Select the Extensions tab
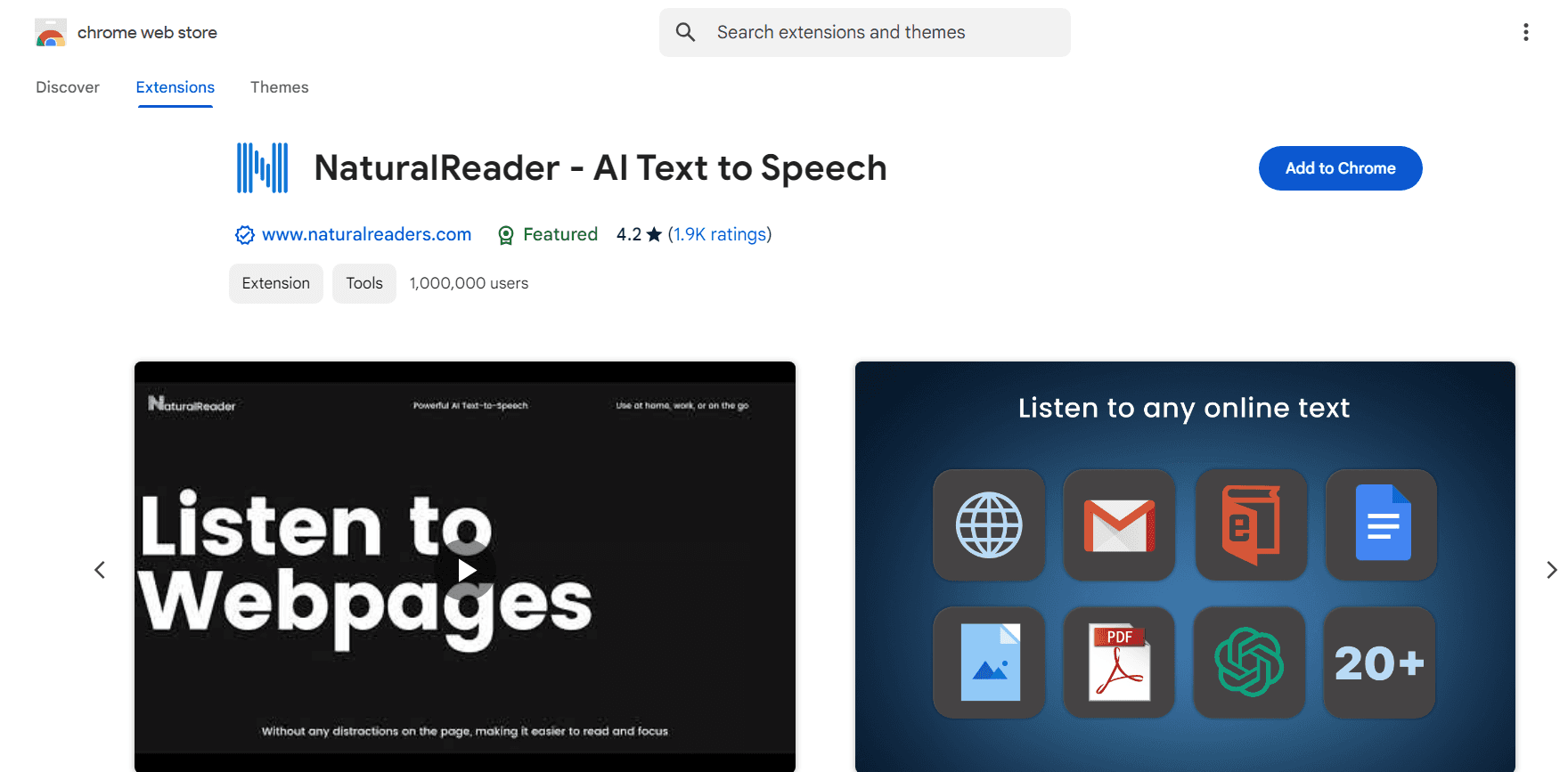 coord(176,87)
